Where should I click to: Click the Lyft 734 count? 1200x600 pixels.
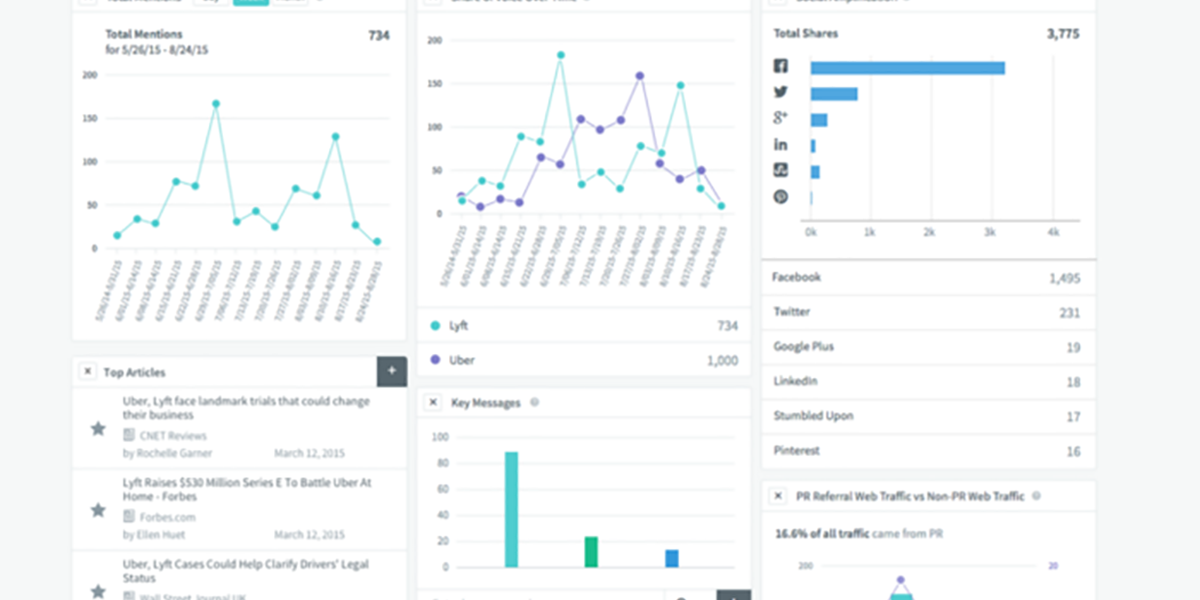click(x=727, y=326)
